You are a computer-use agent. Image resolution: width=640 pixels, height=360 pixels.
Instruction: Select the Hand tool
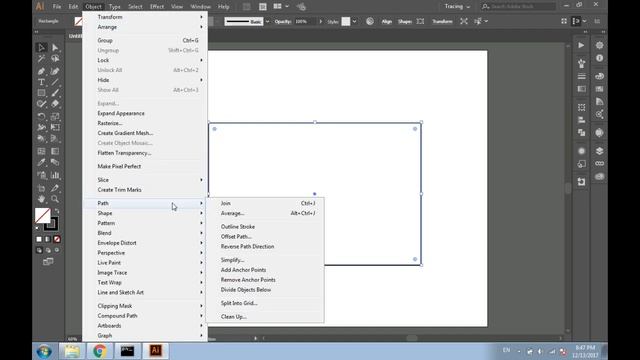41,199
